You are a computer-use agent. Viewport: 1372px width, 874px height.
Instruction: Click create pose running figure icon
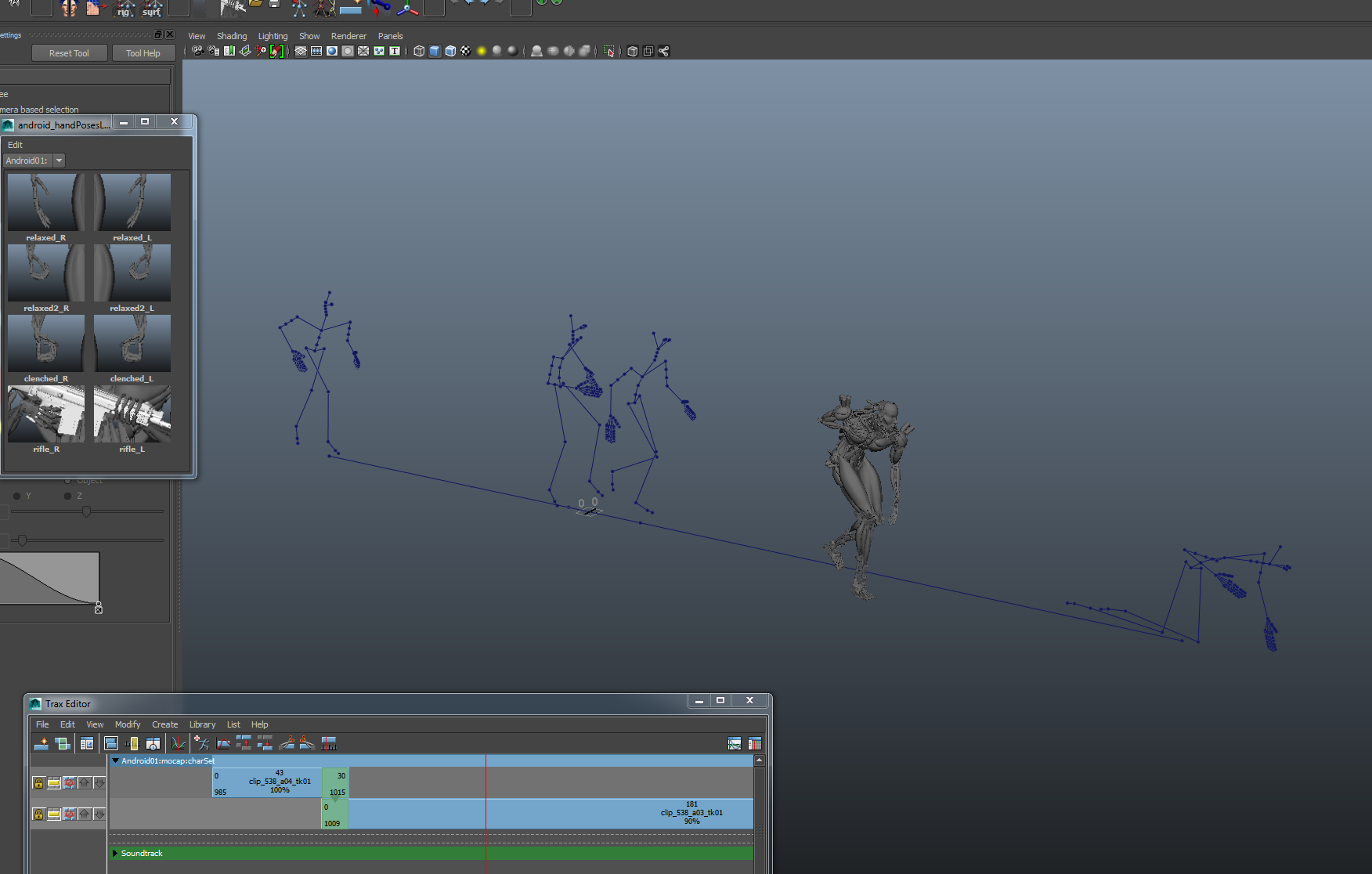coord(201,743)
